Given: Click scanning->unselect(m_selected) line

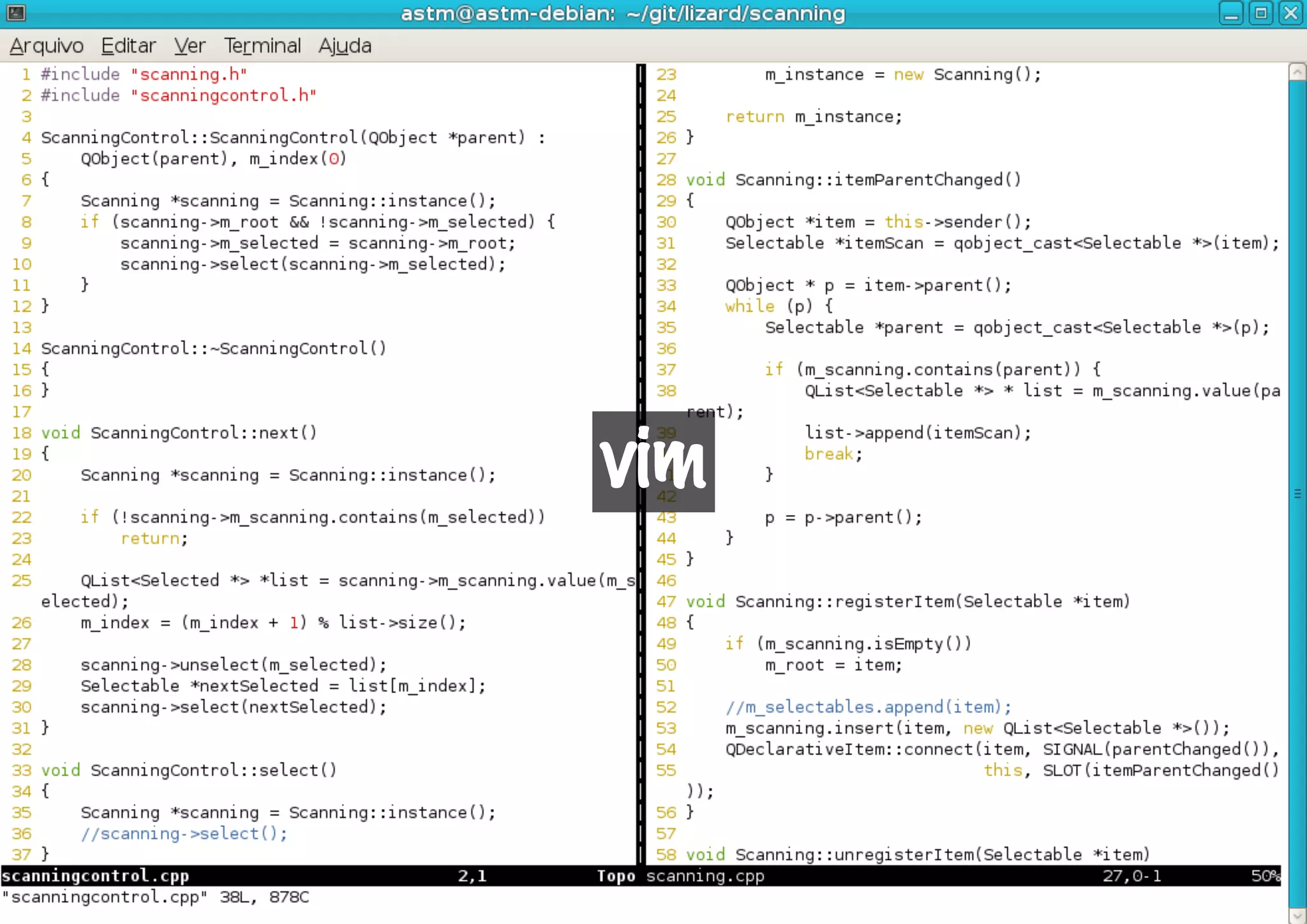Looking at the screenshot, I should (234, 665).
